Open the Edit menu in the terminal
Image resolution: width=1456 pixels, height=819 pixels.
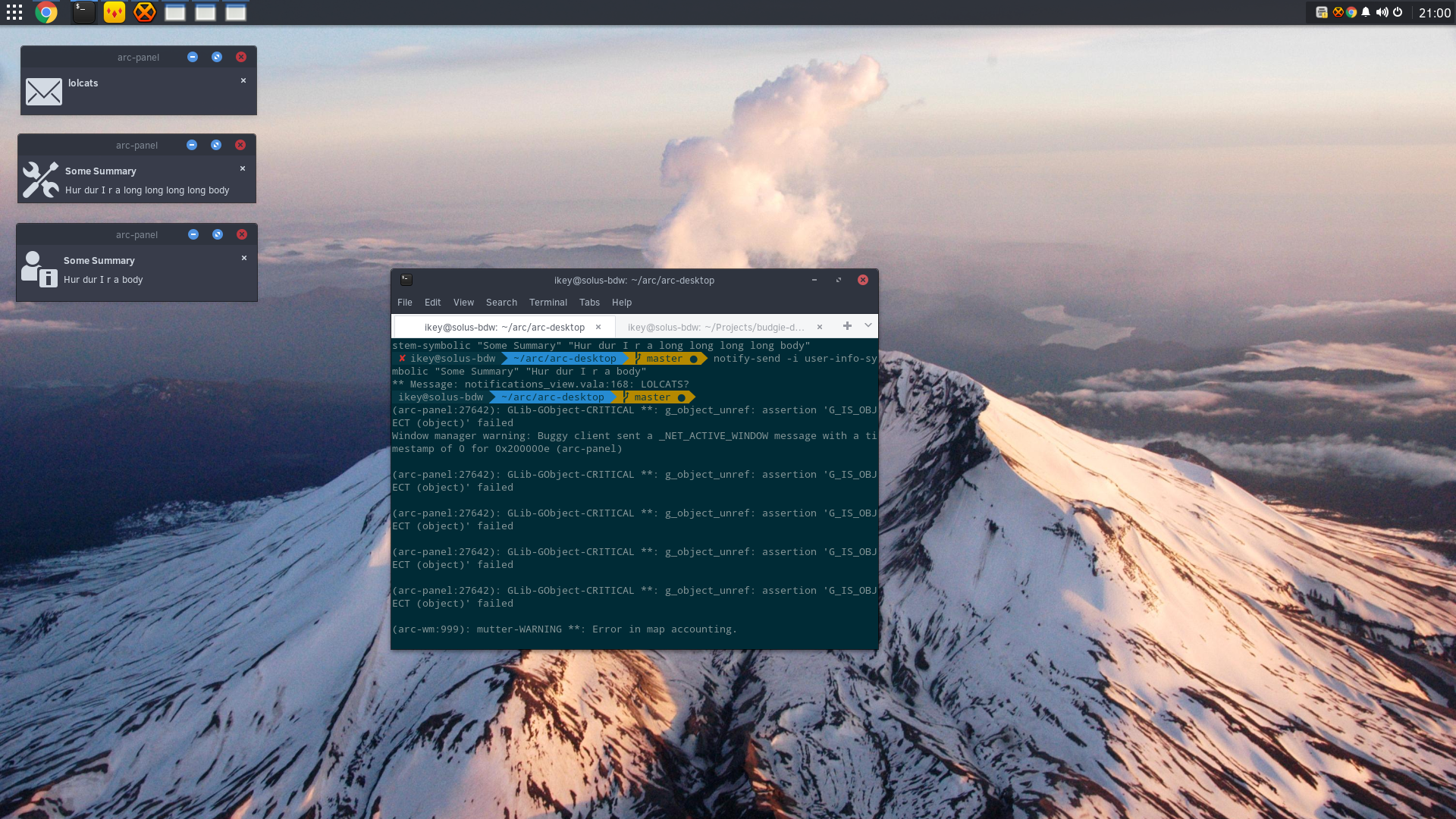433,303
